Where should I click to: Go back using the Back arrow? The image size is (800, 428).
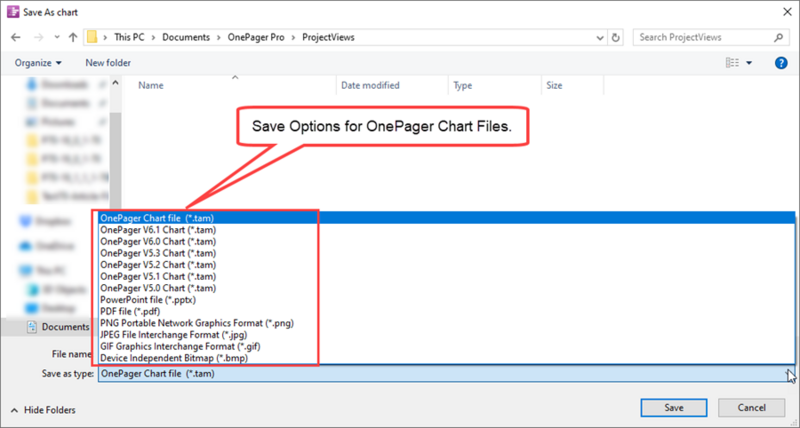(x=16, y=37)
